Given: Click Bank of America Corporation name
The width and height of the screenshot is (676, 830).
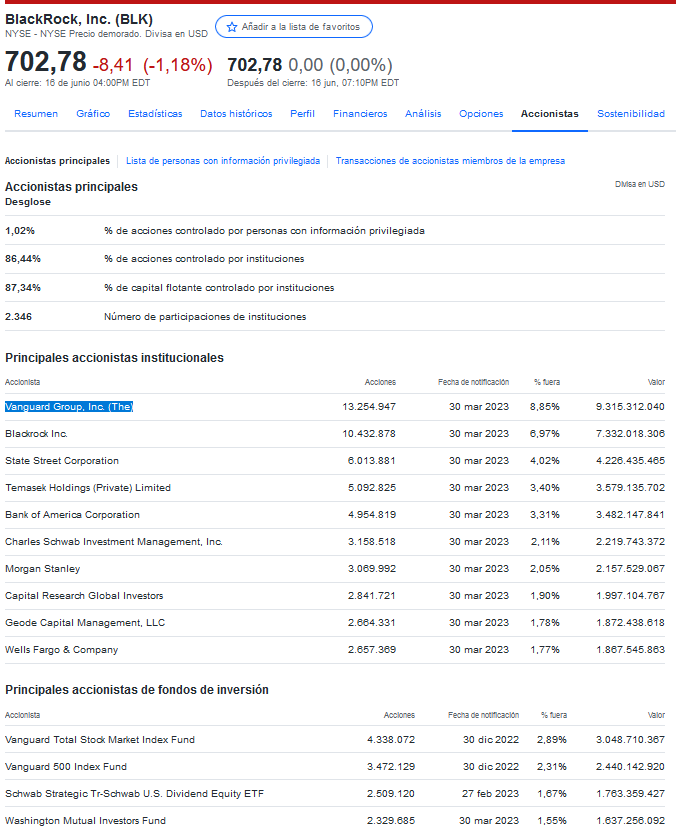Looking at the screenshot, I should click(x=73, y=515).
